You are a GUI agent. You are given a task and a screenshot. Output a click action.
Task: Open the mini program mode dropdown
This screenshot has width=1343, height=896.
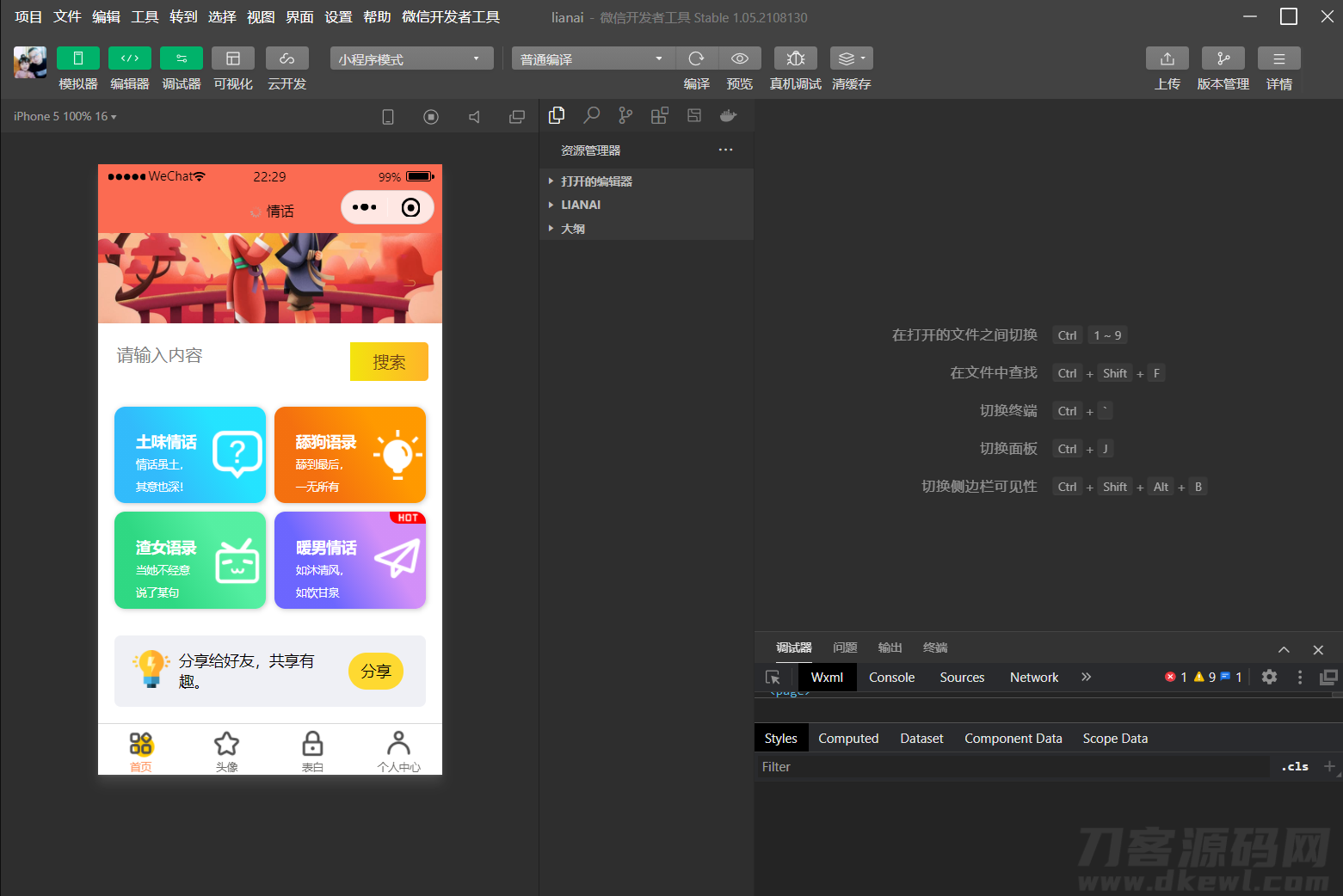tap(410, 58)
